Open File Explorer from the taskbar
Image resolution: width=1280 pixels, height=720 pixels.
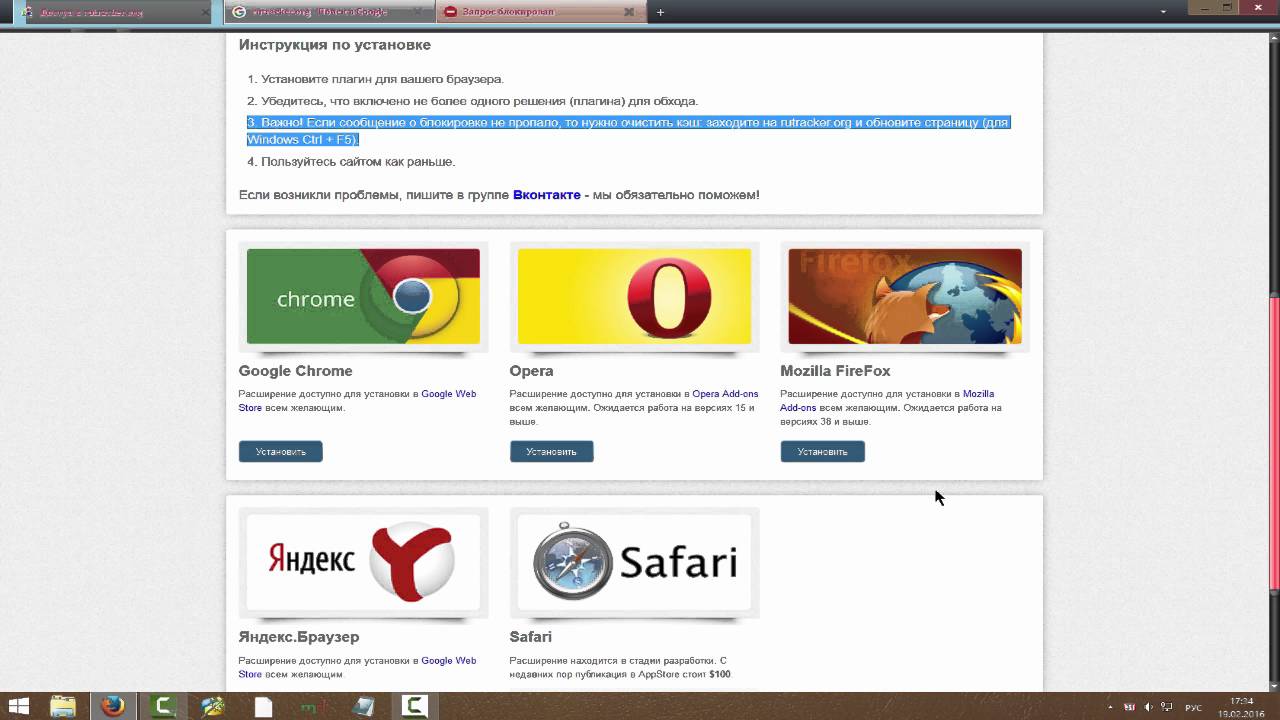coord(63,707)
